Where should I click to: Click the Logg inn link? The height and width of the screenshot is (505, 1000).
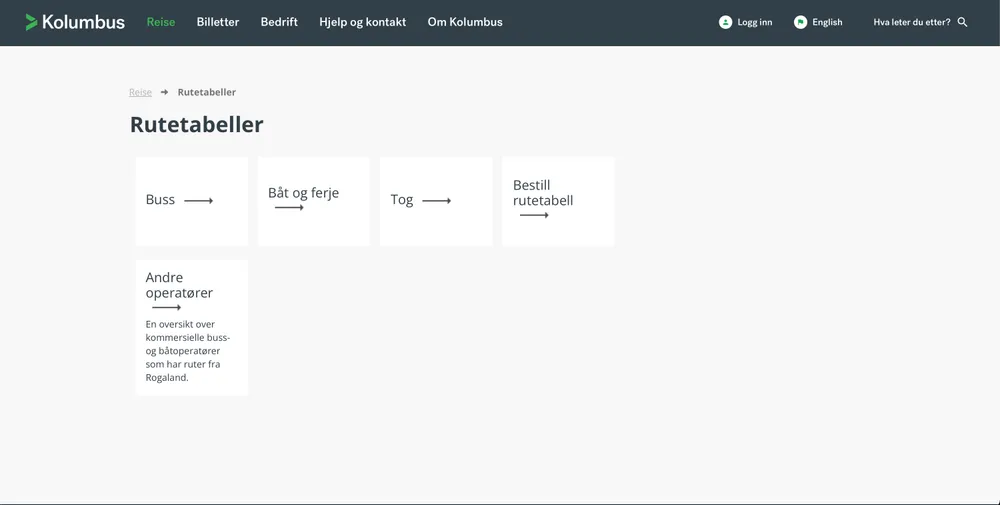754,22
